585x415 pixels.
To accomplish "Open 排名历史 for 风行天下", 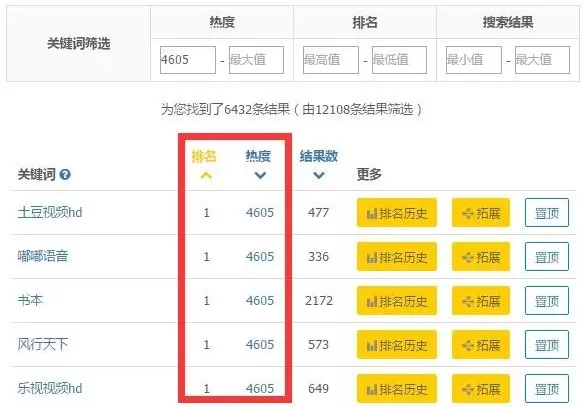I will 397,344.
